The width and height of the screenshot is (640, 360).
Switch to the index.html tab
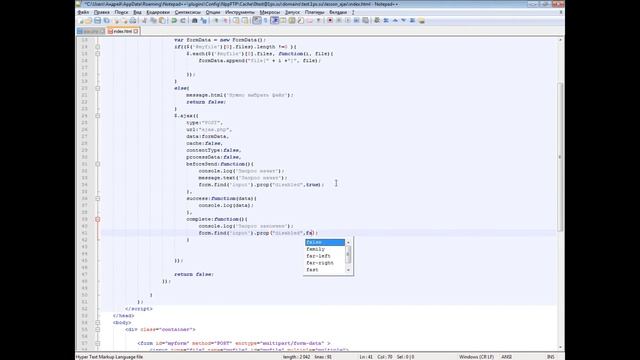pyautogui.click(x=122, y=31)
